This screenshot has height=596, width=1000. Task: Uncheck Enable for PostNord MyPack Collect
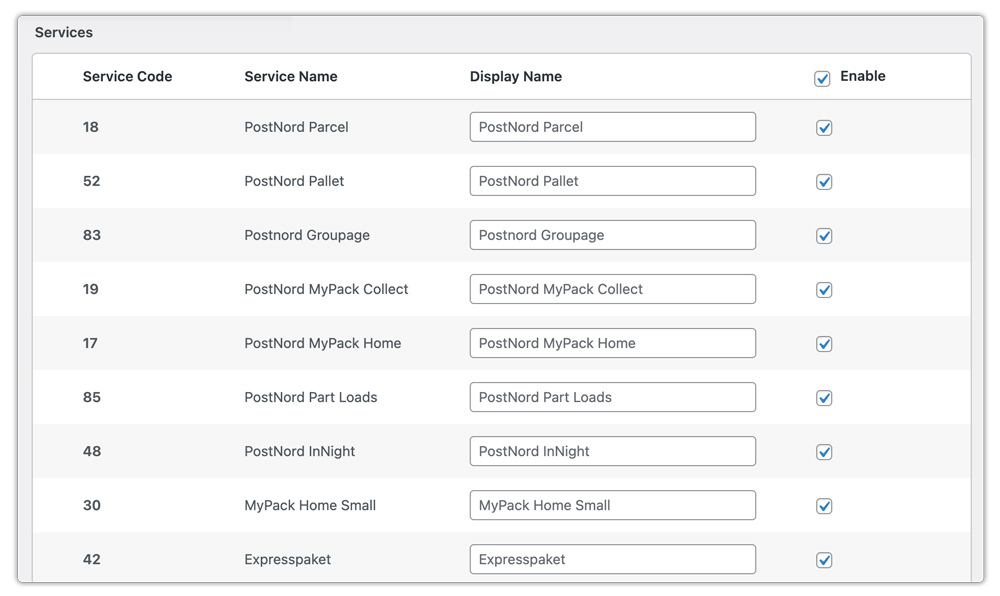[x=824, y=289]
